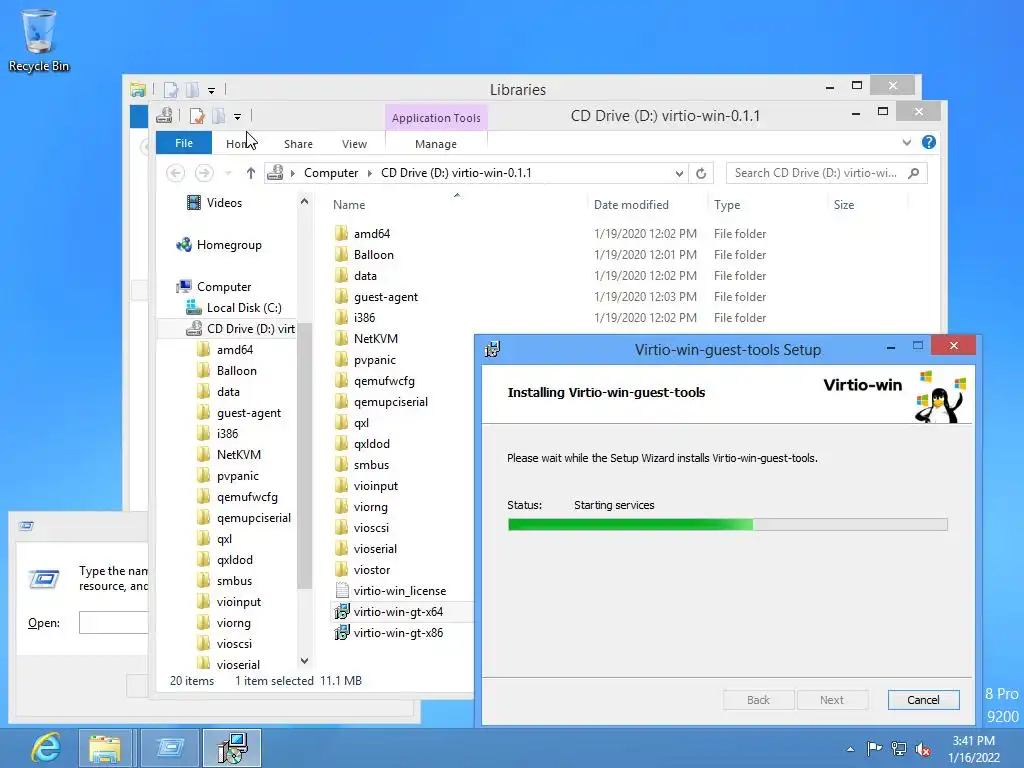Viewport: 1024px width, 768px height.
Task: Open the View ribbon tab
Action: pyautogui.click(x=354, y=144)
